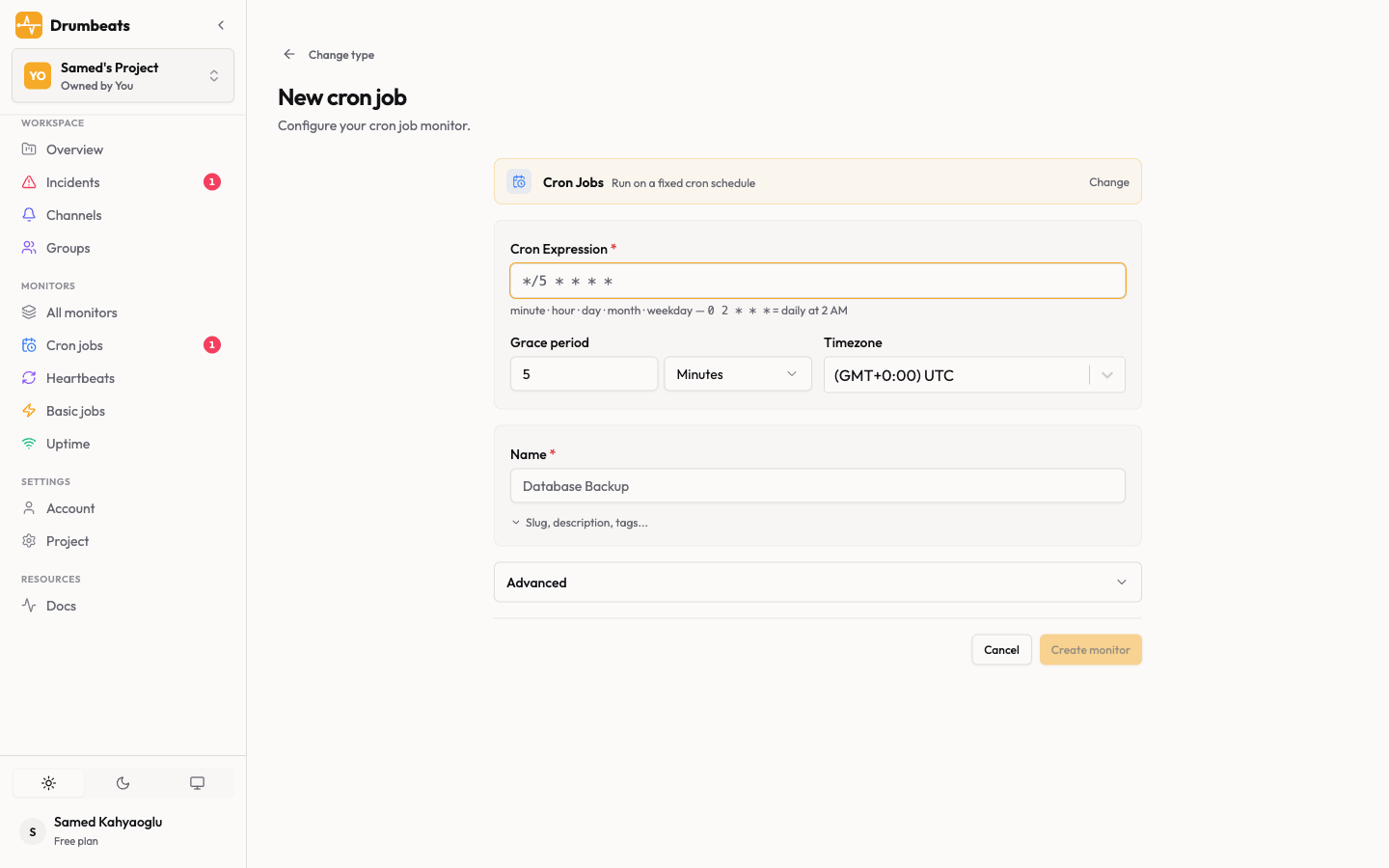This screenshot has height=868, width=1389.
Task: Click the Project gear icon
Action: pyautogui.click(x=29, y=541)
